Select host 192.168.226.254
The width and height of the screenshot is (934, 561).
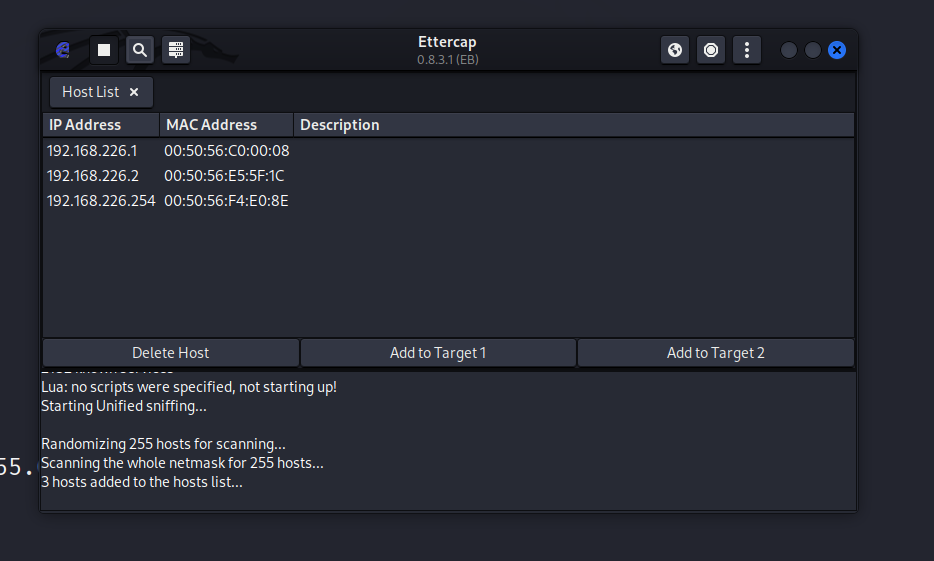tap(101, 201)
